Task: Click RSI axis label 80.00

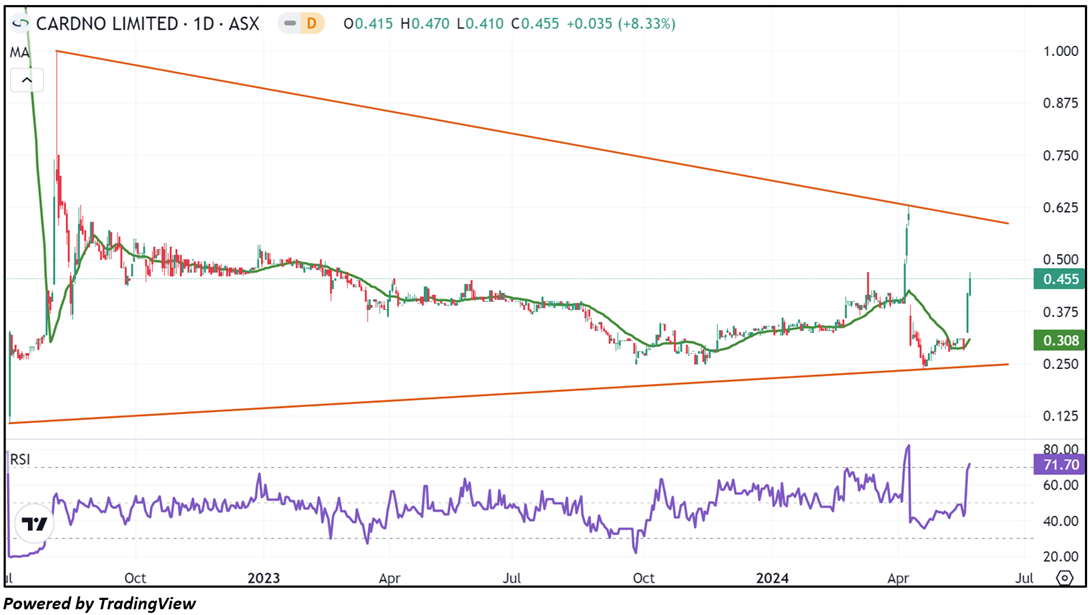Action: click(x=1061, y=449)
